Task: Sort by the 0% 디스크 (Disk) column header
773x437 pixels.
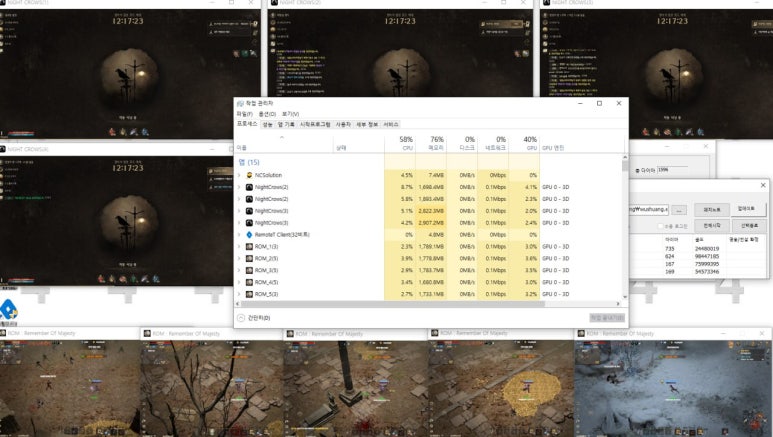Action: [462, 143]
